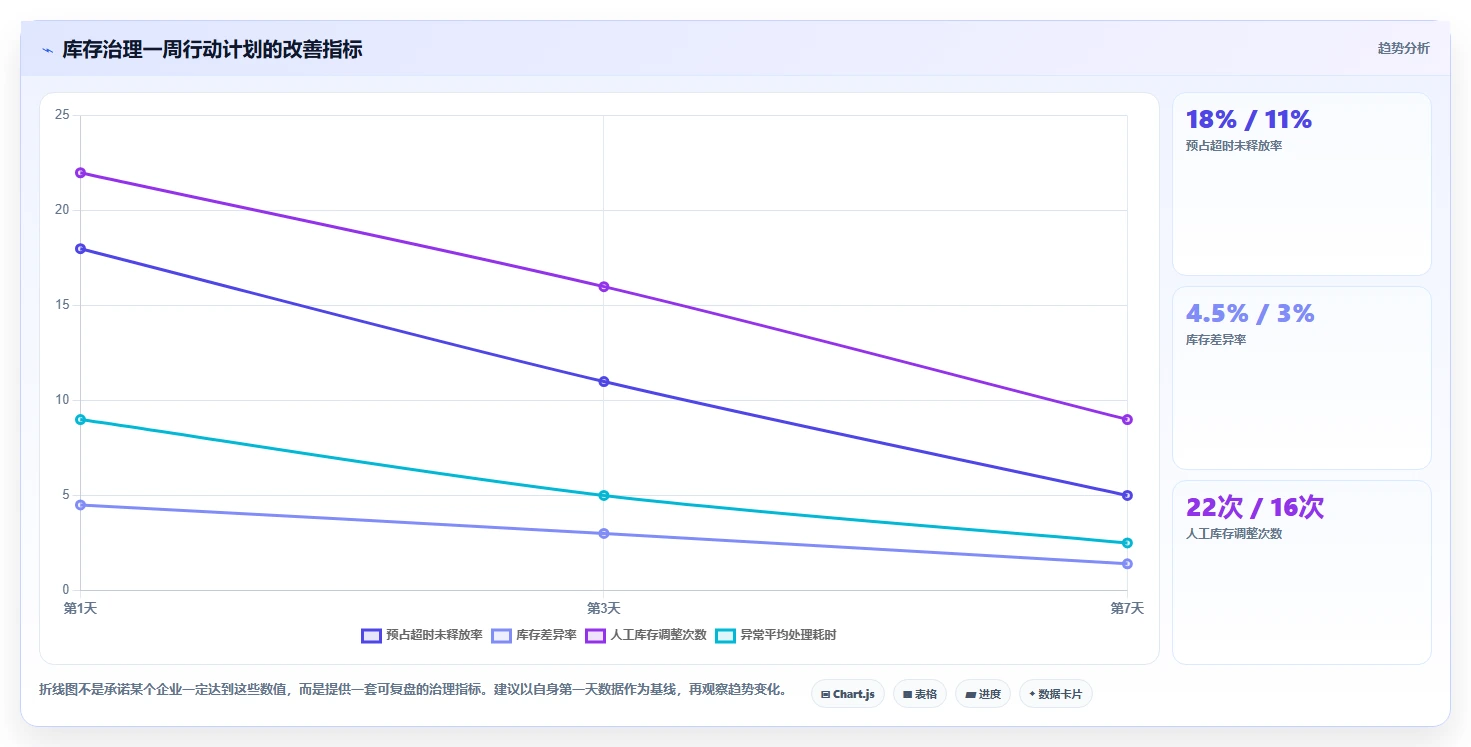Click the 异常平均处理耗时 point at 第7天
The image size is (1471, 747).
click(x=1127, y=543)
